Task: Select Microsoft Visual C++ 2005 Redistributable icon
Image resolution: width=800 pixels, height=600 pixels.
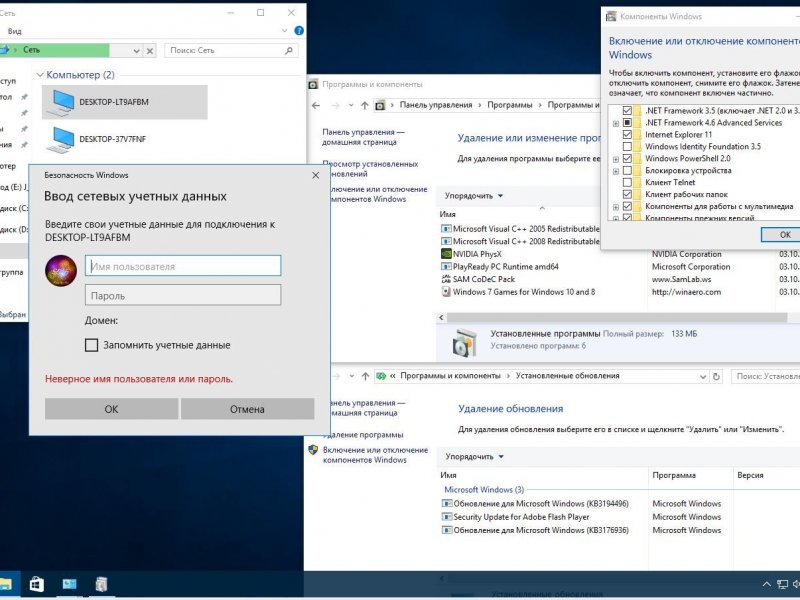Action: (x=446, y=229)
